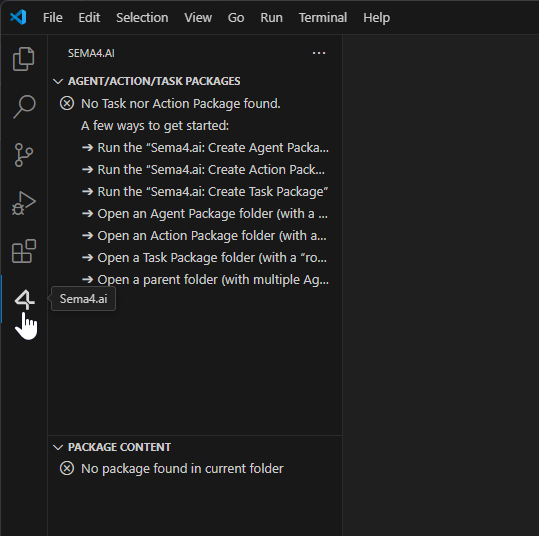Viewport: 539px width, 536px height.
Task: Open the Source Control view icon
Action: click(24, 155)
